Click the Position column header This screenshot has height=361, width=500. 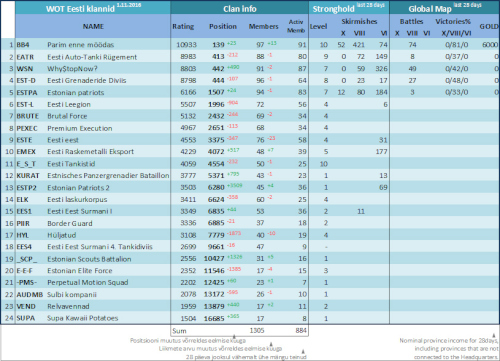(223, 26)
